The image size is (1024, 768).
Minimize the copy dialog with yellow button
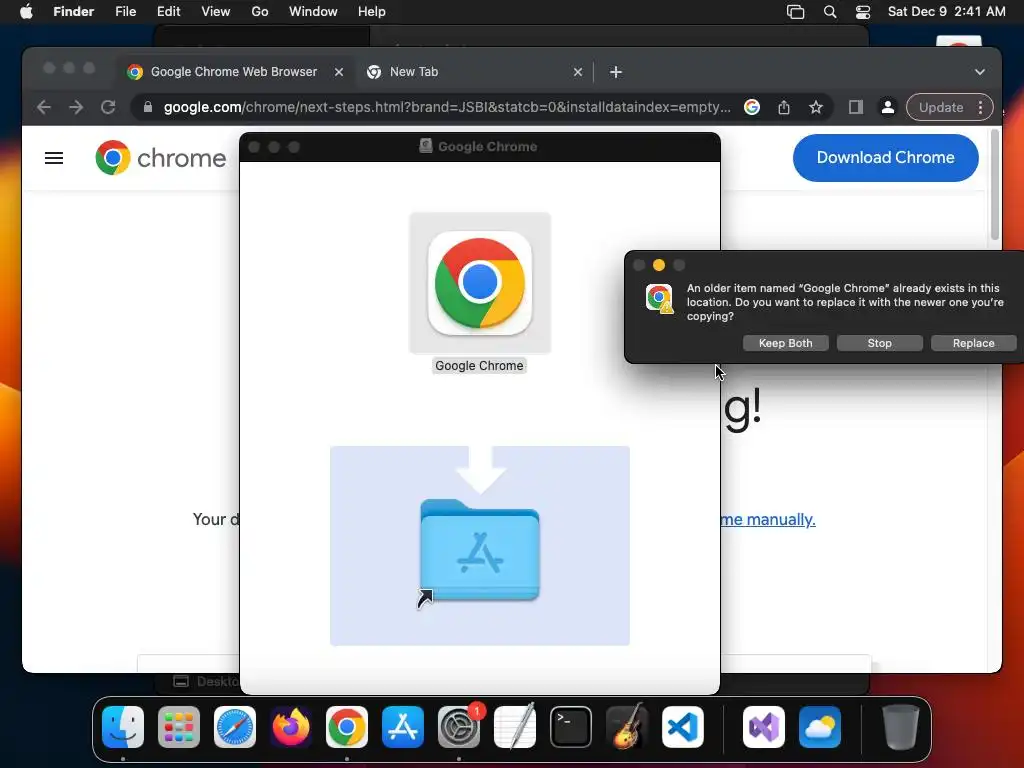(659, 265)
